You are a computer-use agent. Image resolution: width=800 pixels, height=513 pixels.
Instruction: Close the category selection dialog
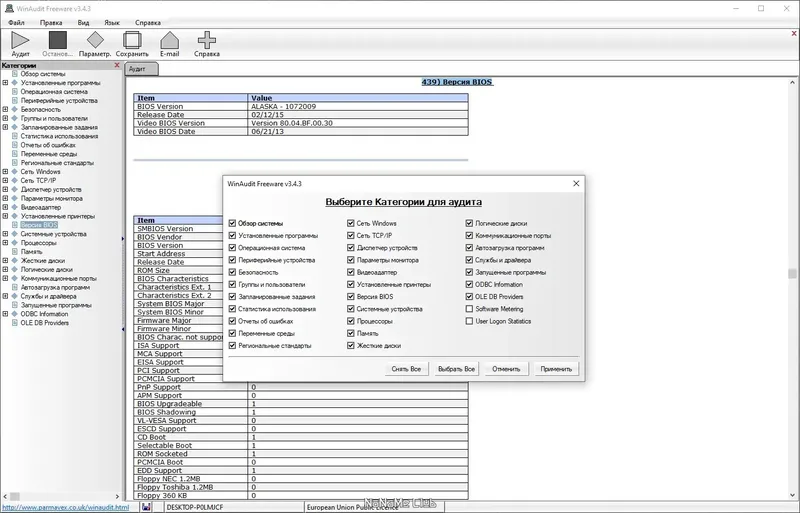[576, 184]
